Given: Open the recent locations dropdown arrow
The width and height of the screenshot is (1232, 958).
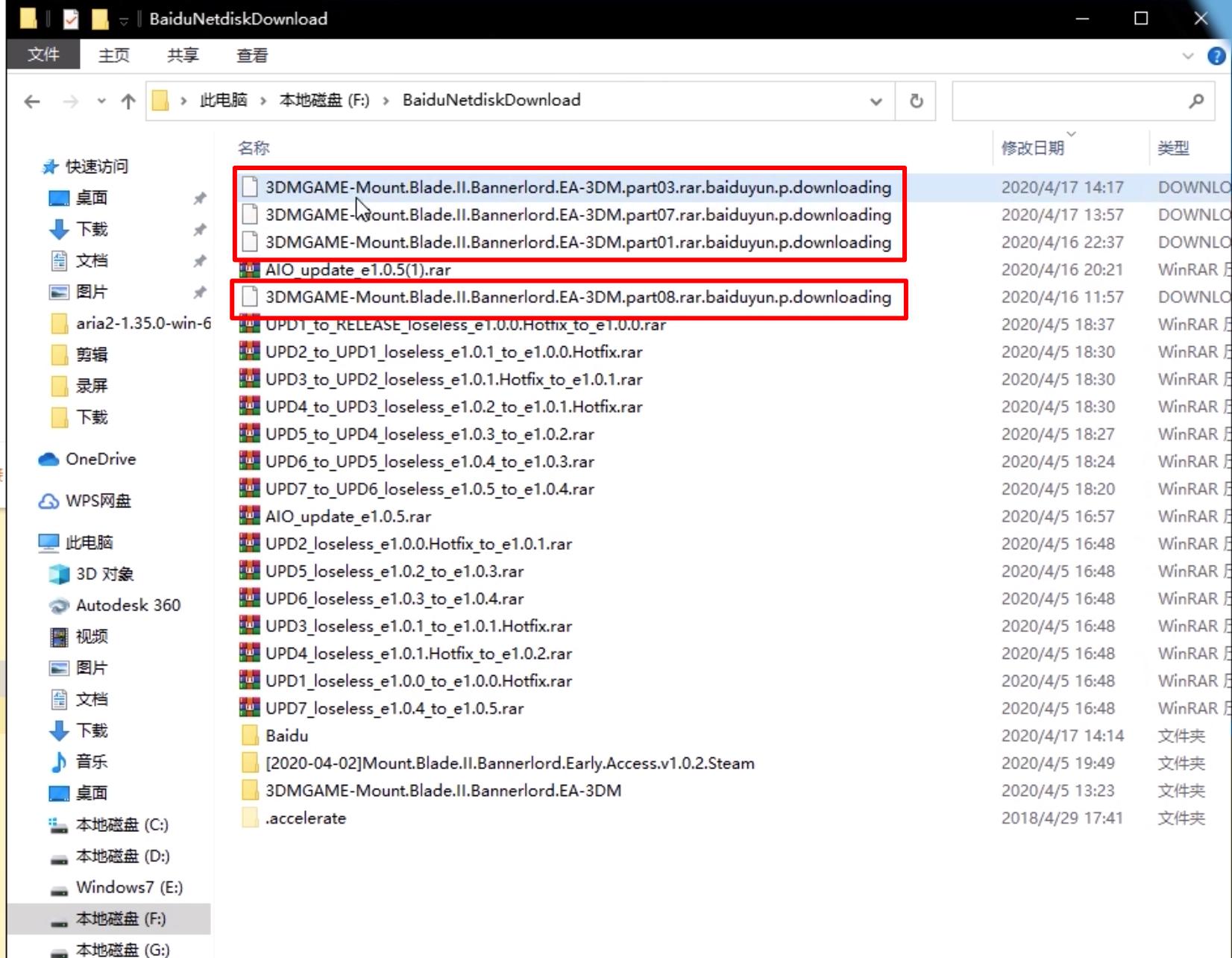Looking at the screenshot, I should 101,101.
